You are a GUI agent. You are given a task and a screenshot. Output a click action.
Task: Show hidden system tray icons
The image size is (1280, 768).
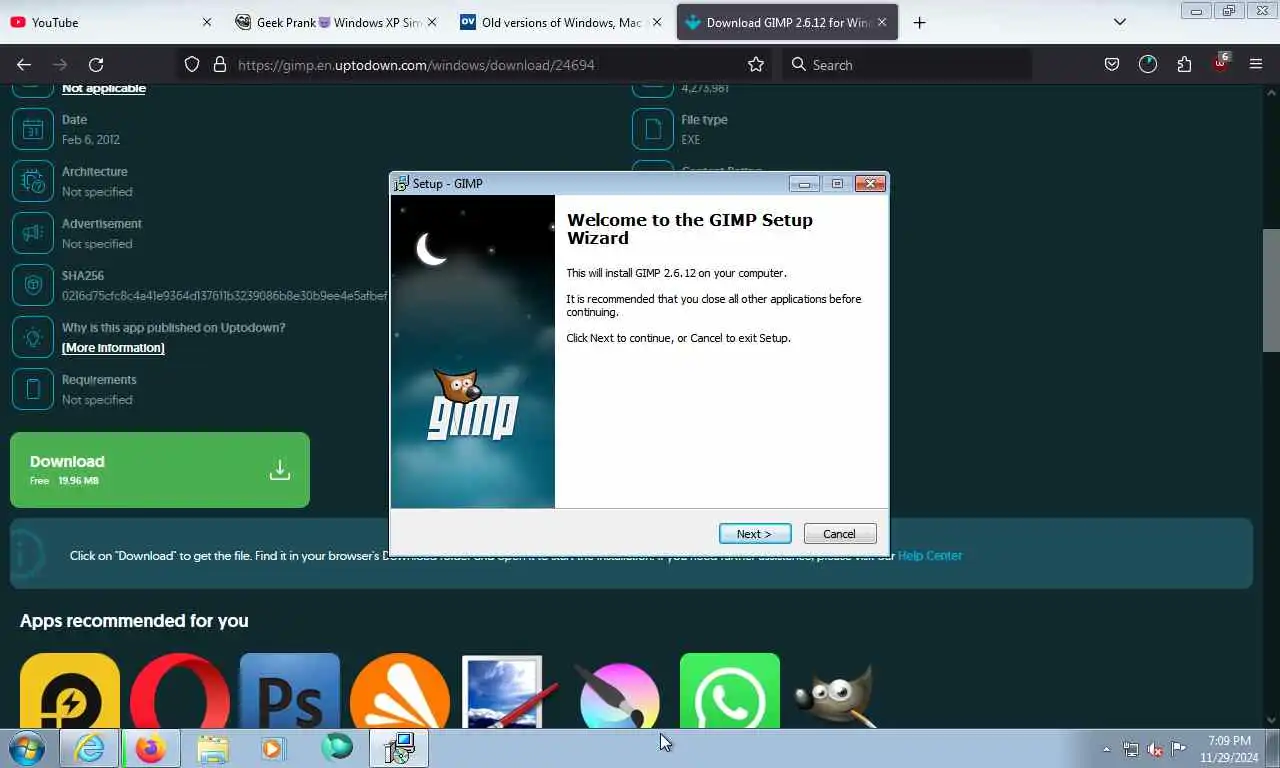1106,749
